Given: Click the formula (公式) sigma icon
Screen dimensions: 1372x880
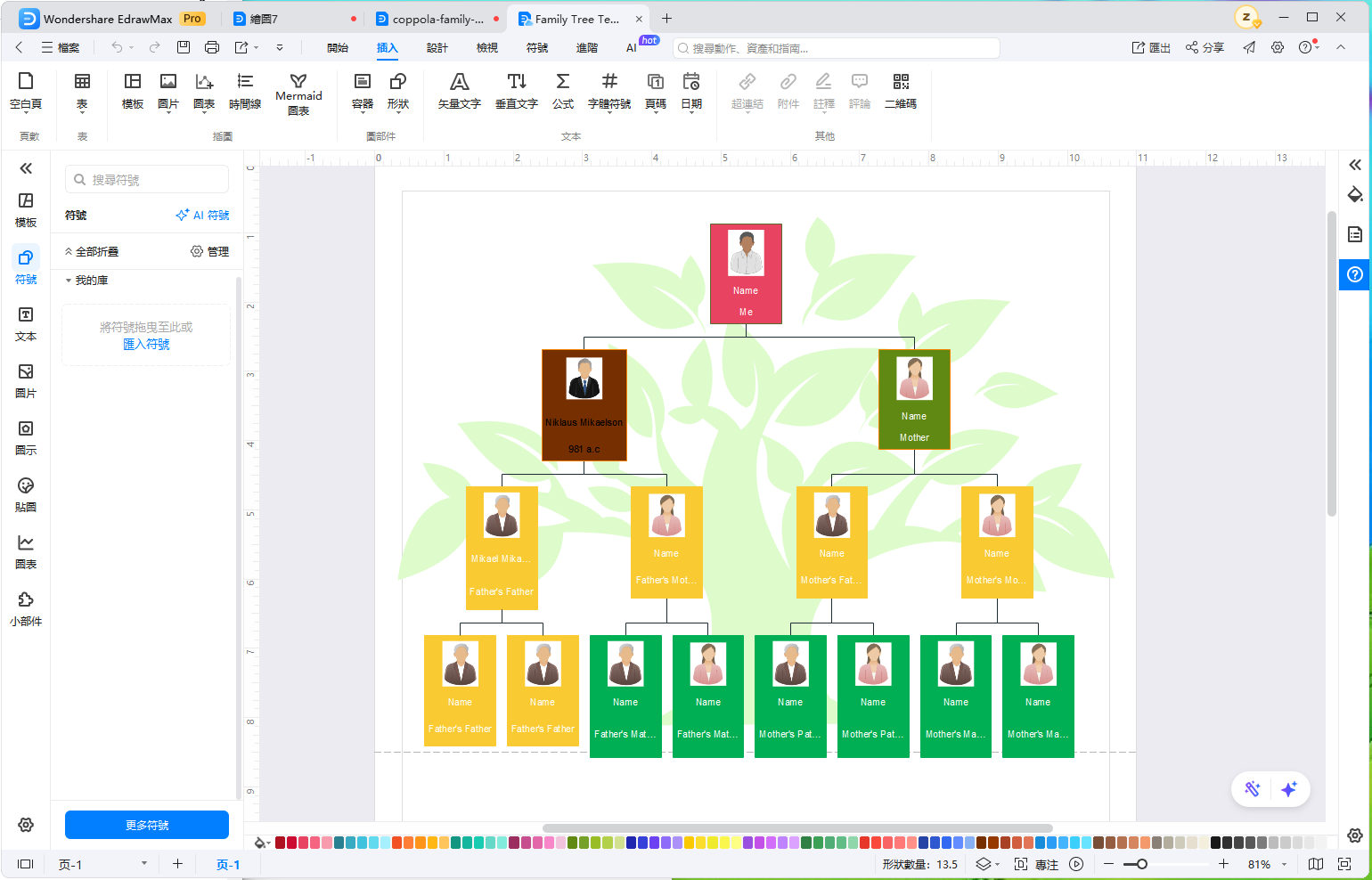Looking at the screenshot, I should coord(563,81).
